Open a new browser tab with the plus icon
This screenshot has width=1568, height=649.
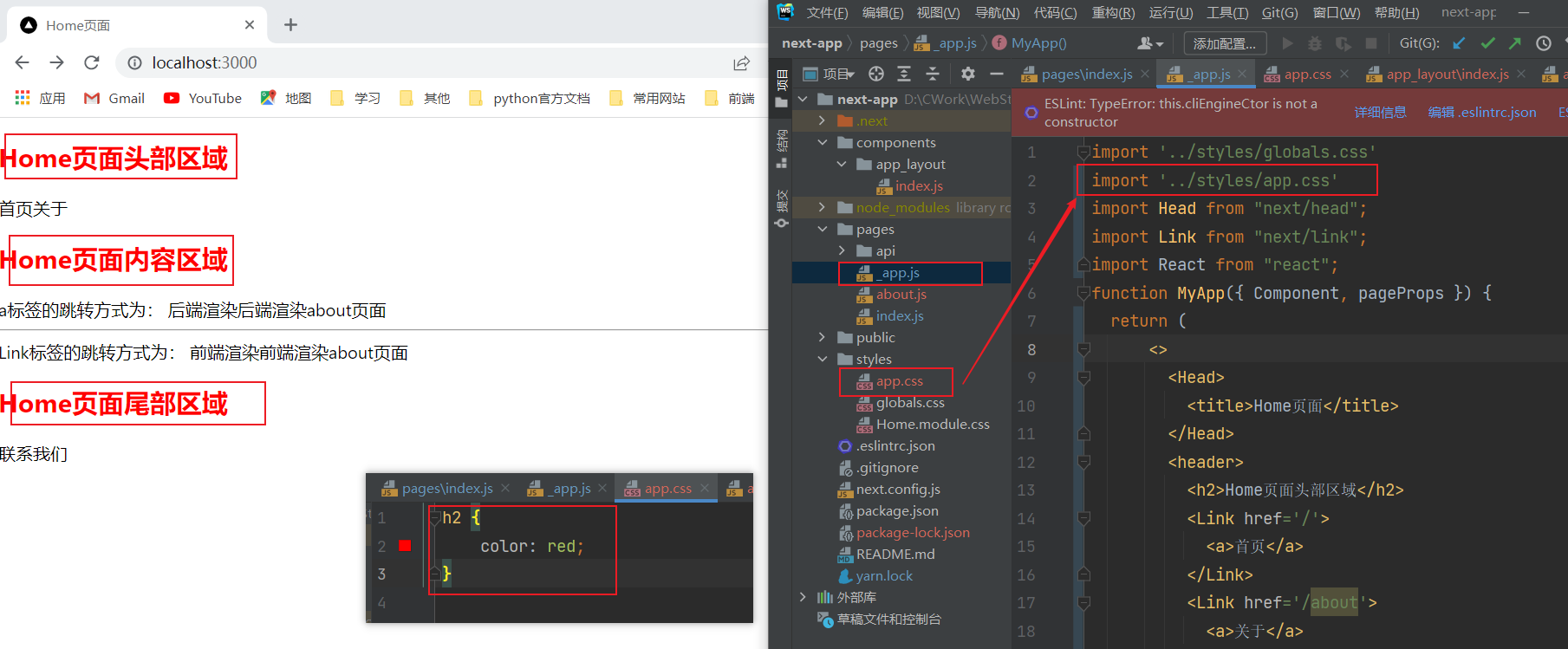[291, 25]
